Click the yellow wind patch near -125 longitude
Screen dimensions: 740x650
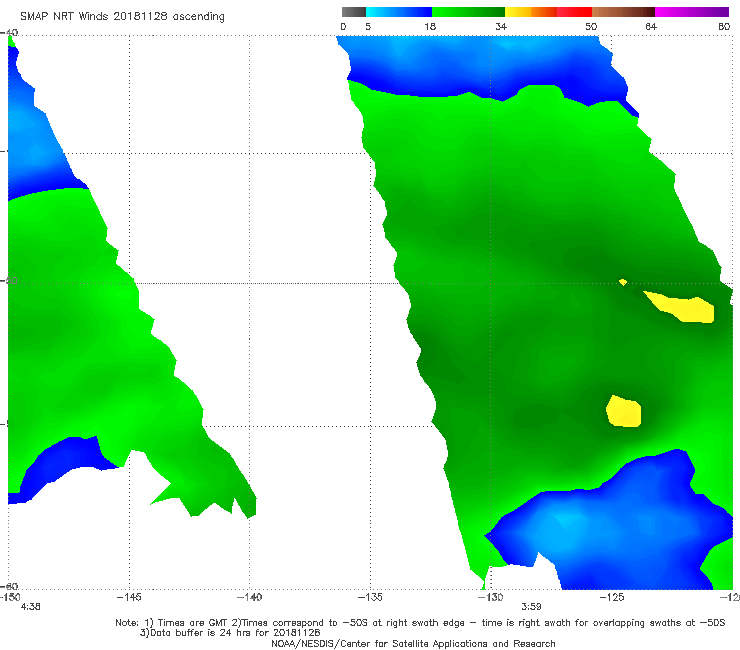(x=624, y=412)
